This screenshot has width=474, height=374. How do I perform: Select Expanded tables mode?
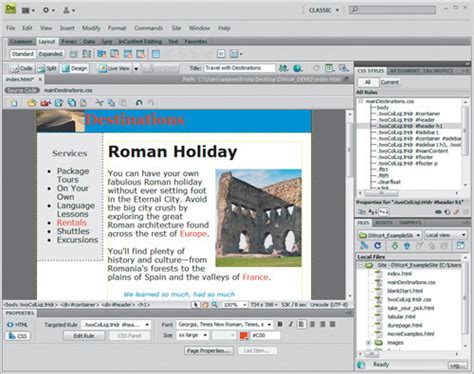point(50,54)
